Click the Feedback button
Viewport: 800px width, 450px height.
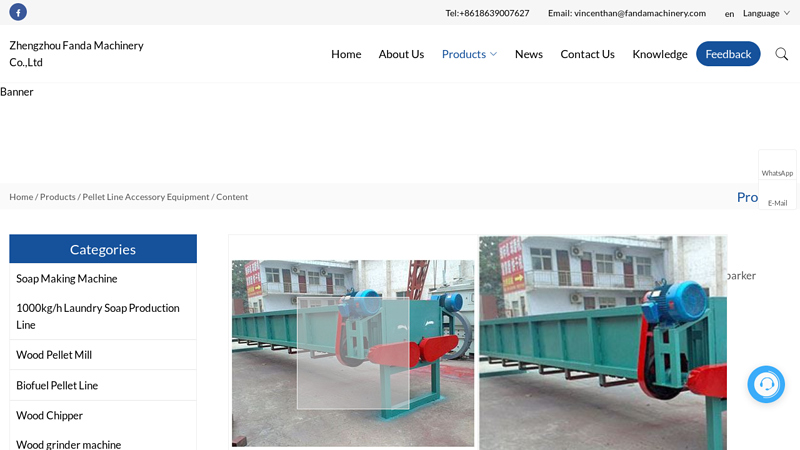(x=728, y=54)
